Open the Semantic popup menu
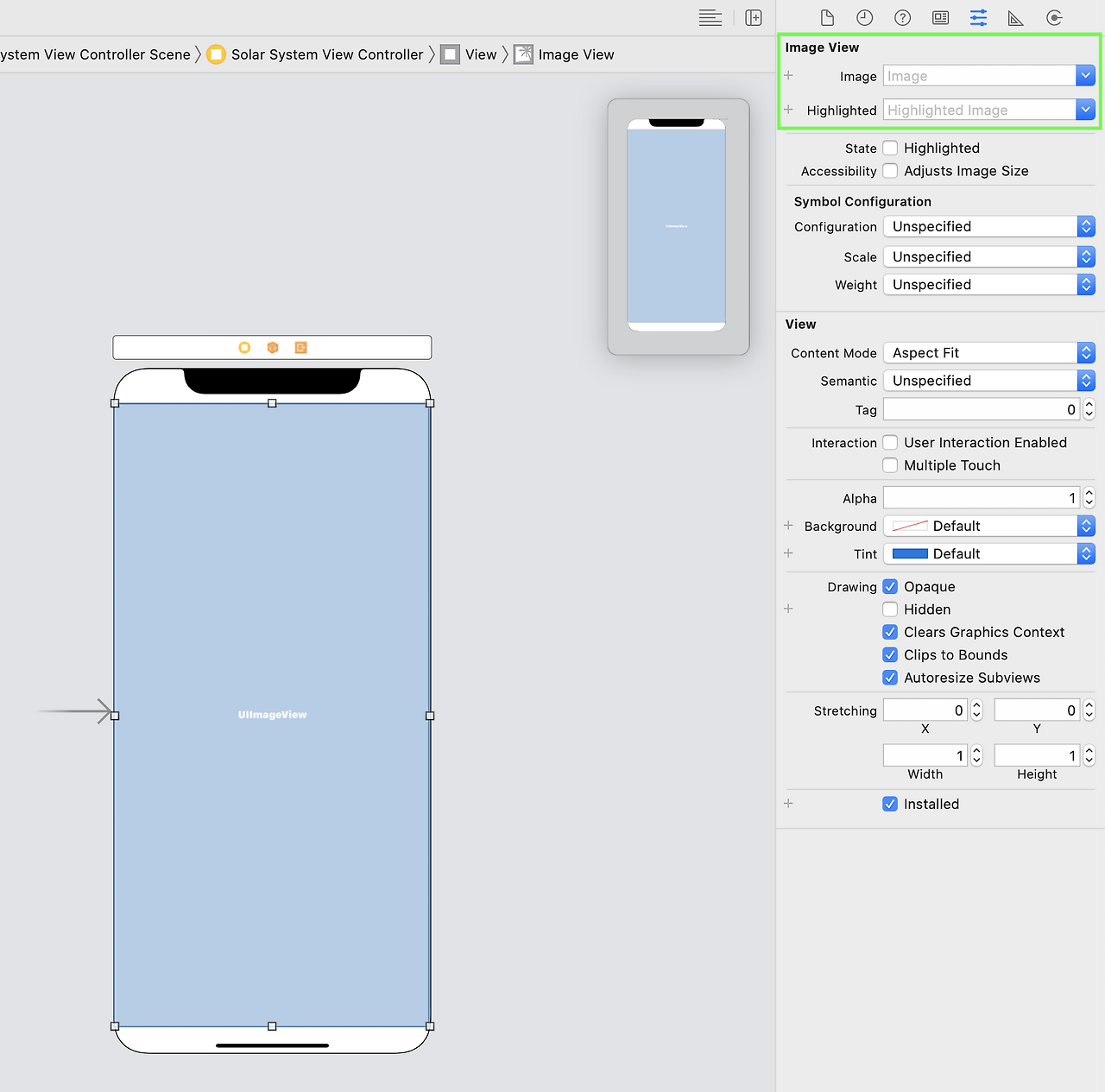 [x=989, y=381]
